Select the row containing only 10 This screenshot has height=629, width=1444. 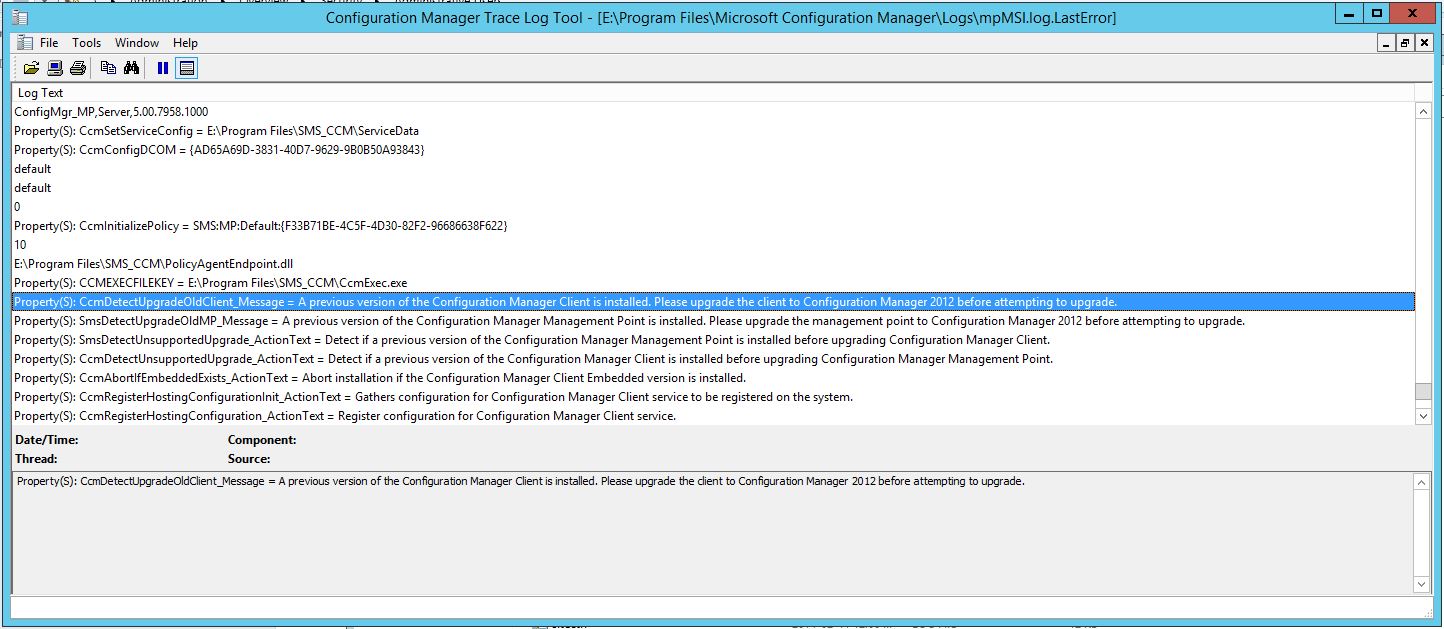click(713, 245)
